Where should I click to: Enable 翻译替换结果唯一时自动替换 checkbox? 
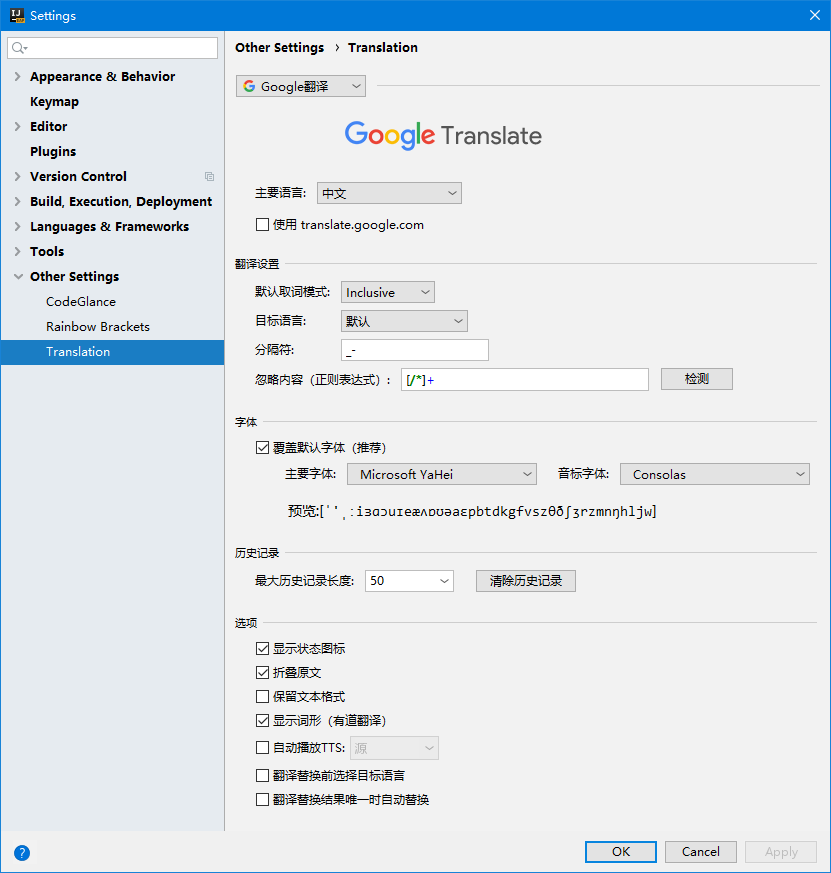(262, 800)
